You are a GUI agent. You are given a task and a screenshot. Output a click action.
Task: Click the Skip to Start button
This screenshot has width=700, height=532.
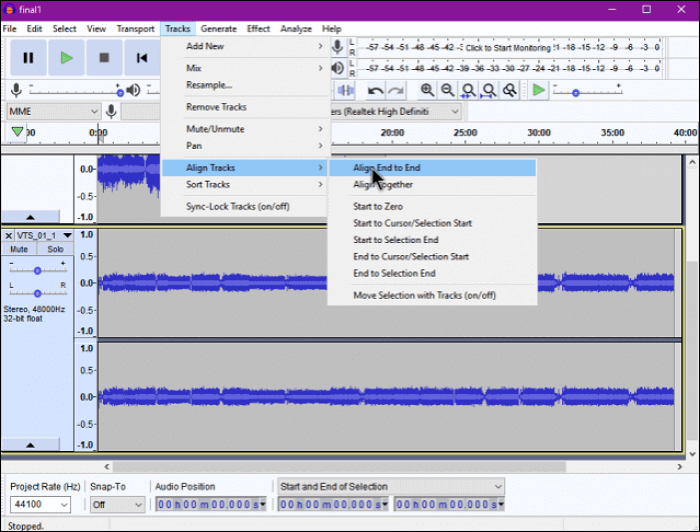pyautogui.click(x=142, y=58)
